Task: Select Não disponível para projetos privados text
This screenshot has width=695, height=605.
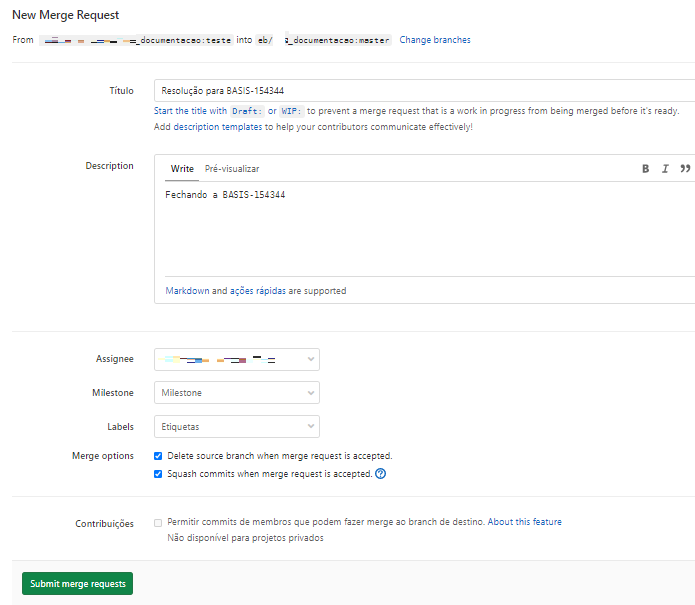Action: click(245, 538)
